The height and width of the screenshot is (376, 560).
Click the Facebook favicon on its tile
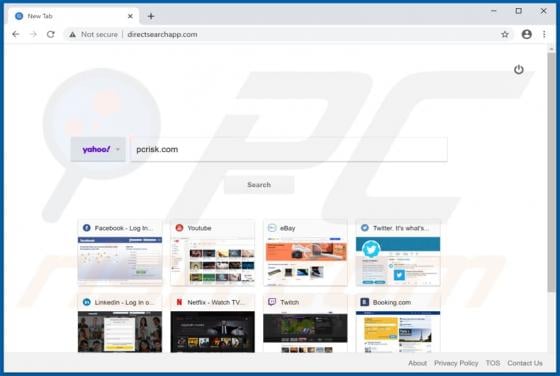(x=86, y=228)
